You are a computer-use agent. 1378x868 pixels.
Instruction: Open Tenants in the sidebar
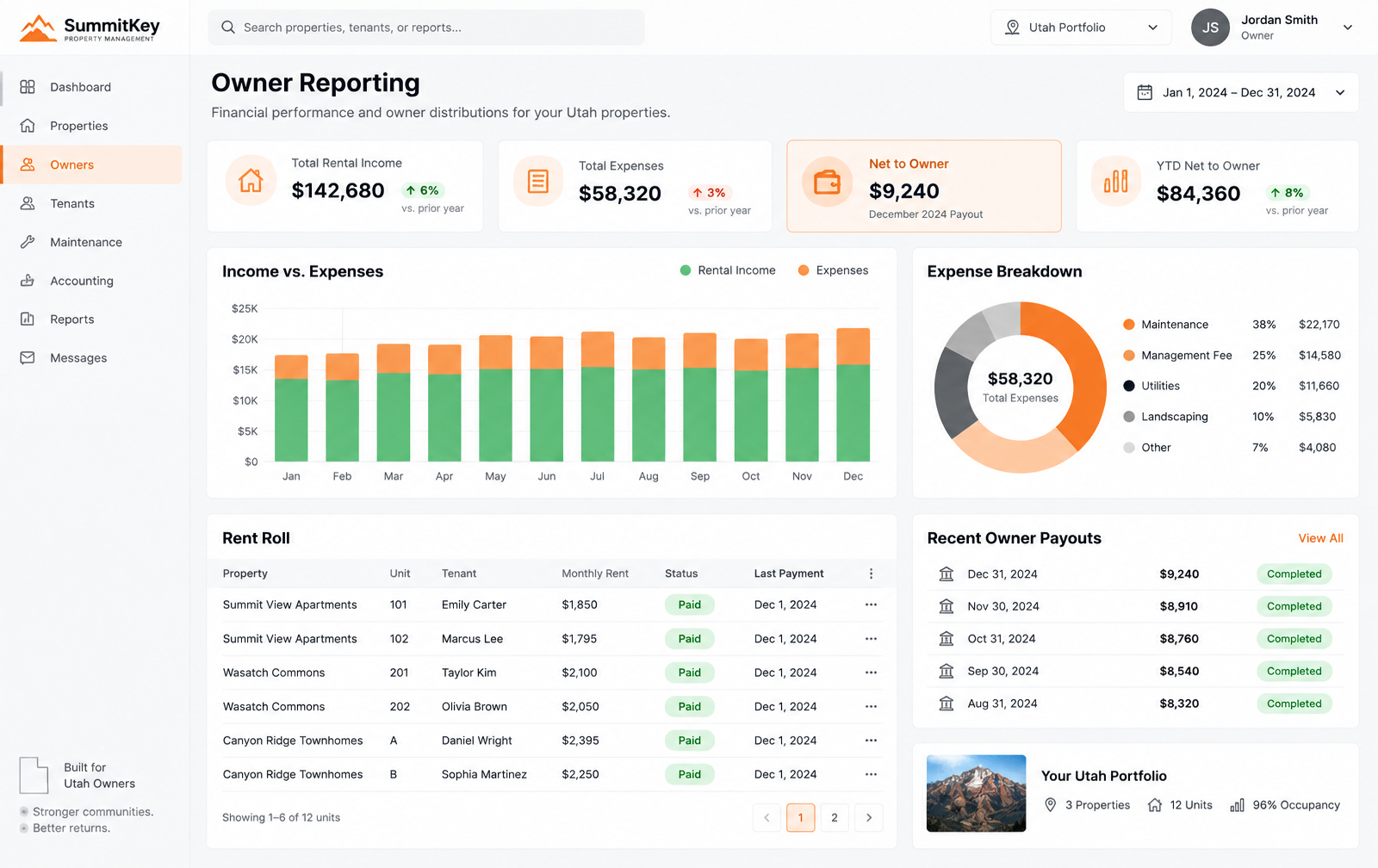pos(91,203)
